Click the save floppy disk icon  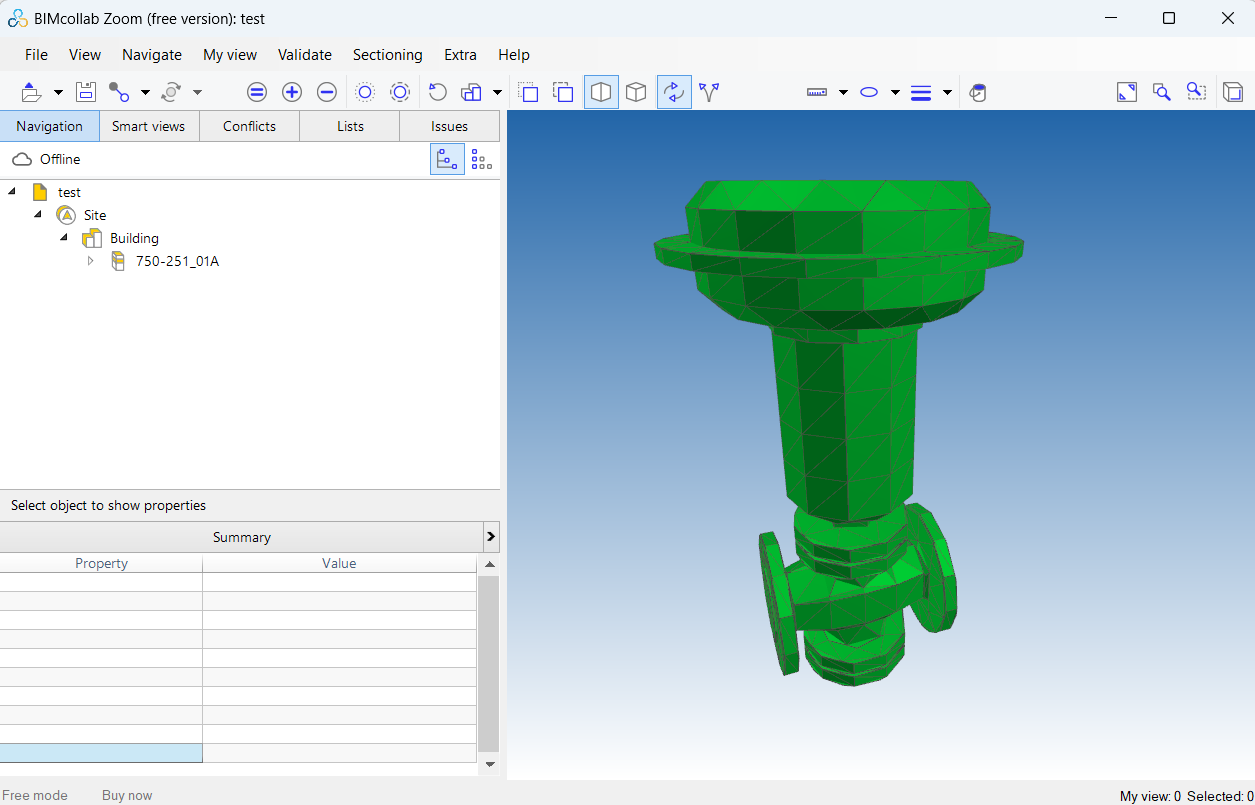(x=86, y=92)
